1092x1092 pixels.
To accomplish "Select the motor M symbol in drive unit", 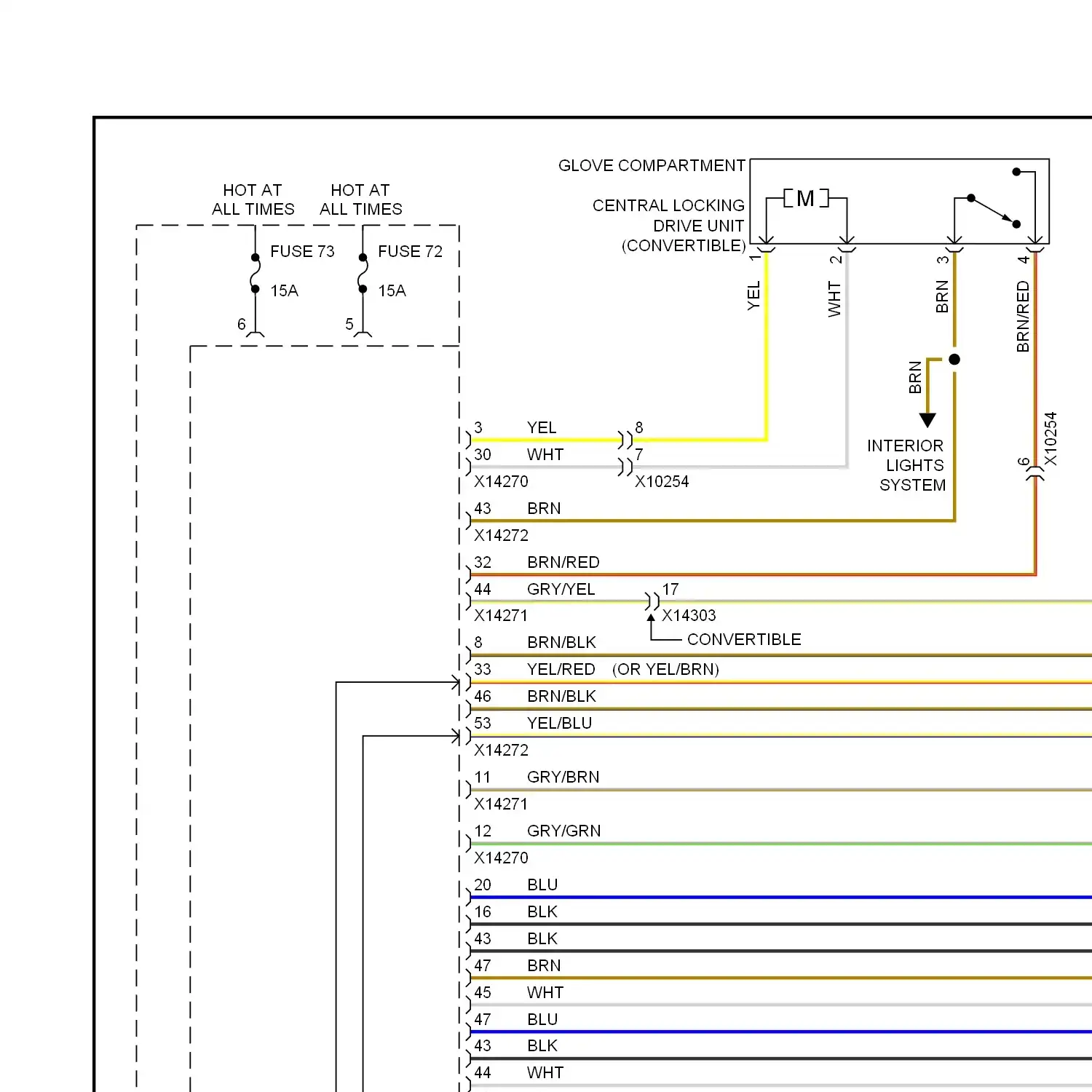I will [806, 198].
